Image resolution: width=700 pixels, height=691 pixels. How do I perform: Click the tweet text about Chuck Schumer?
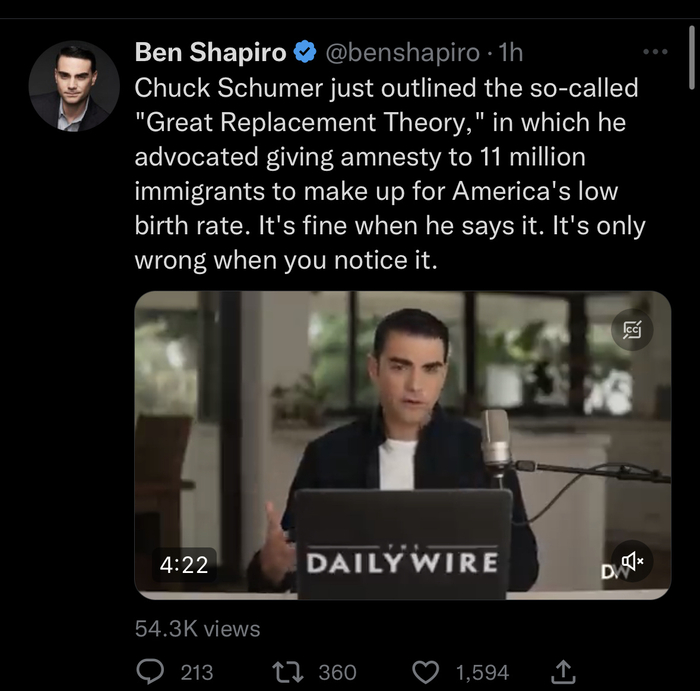(390, 175)
